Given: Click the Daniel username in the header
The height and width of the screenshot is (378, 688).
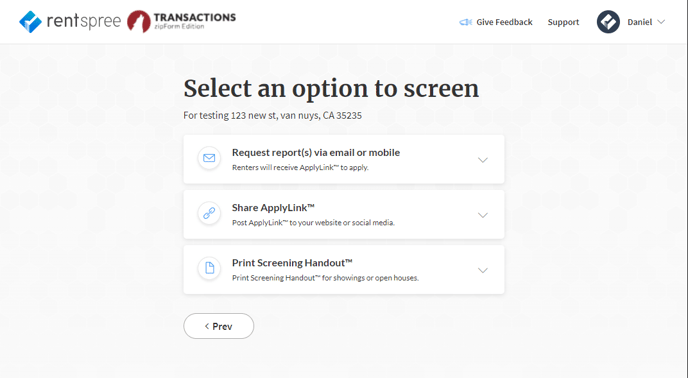Looking at the screenshot, I should (639, 22).
